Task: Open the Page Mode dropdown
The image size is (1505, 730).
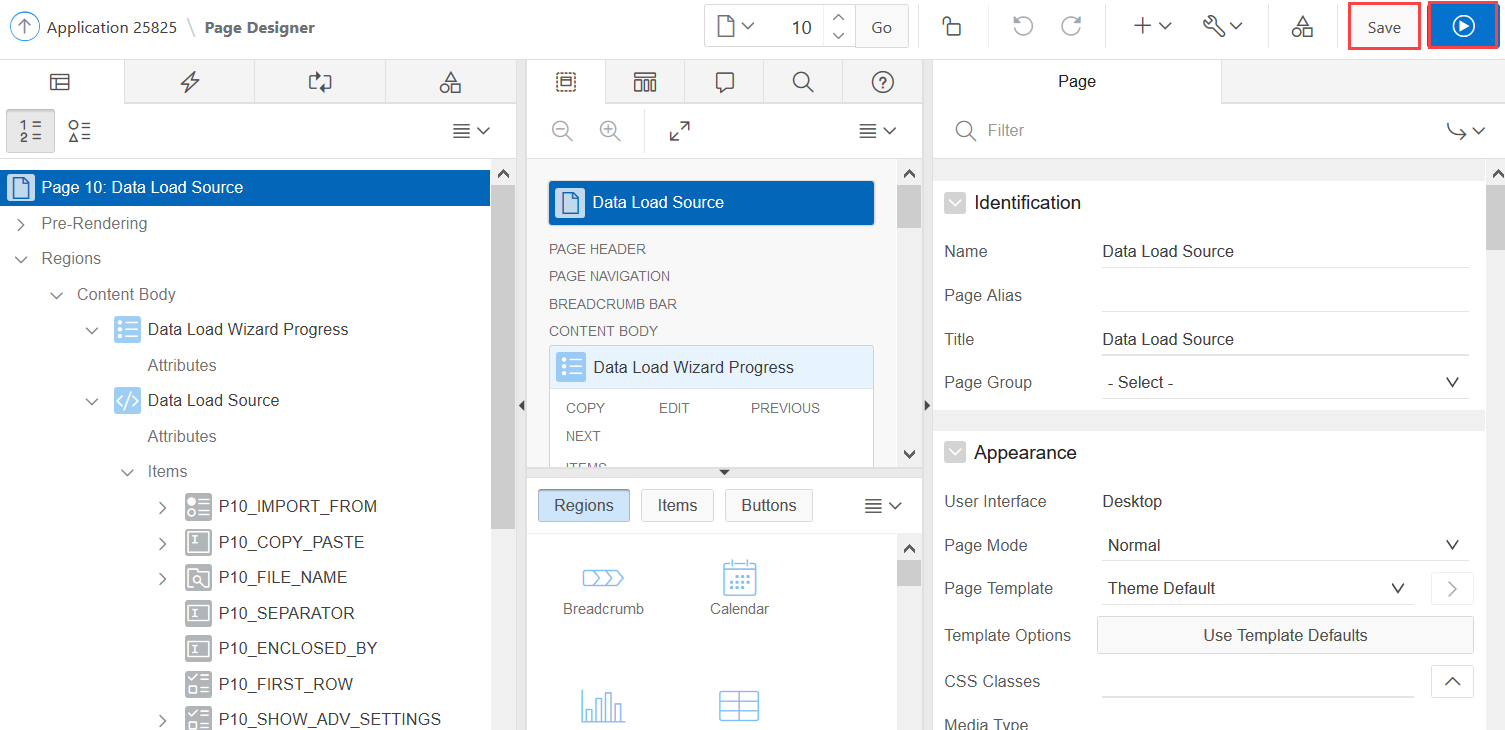Action: 1285,545
